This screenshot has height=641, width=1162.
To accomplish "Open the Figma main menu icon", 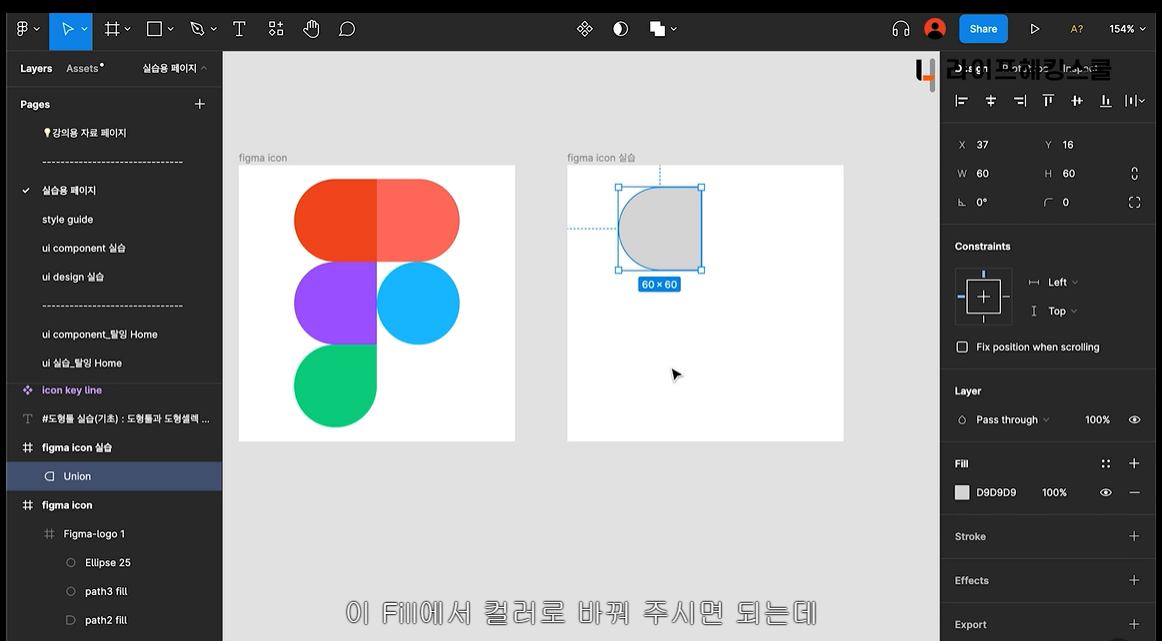I will click(22, 29).
